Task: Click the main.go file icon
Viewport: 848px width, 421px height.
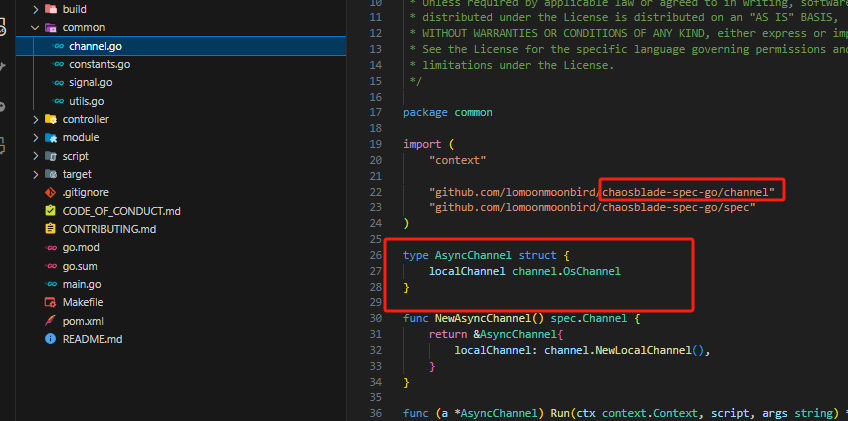Action: click(x=51, y=284)
